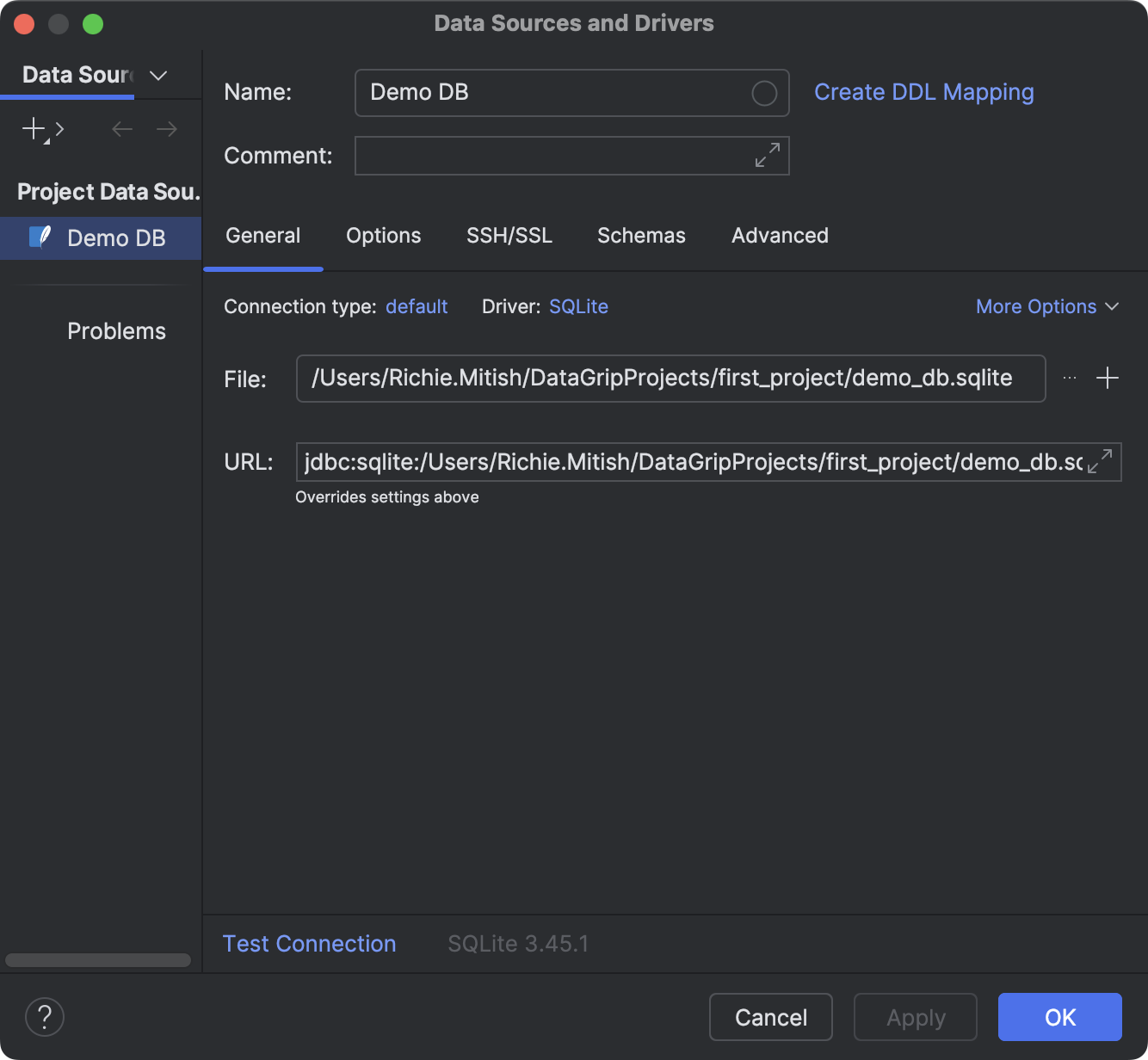Open the Data Sources view dropdown chevron
1148x1060 pixels.
click(157, 76)
